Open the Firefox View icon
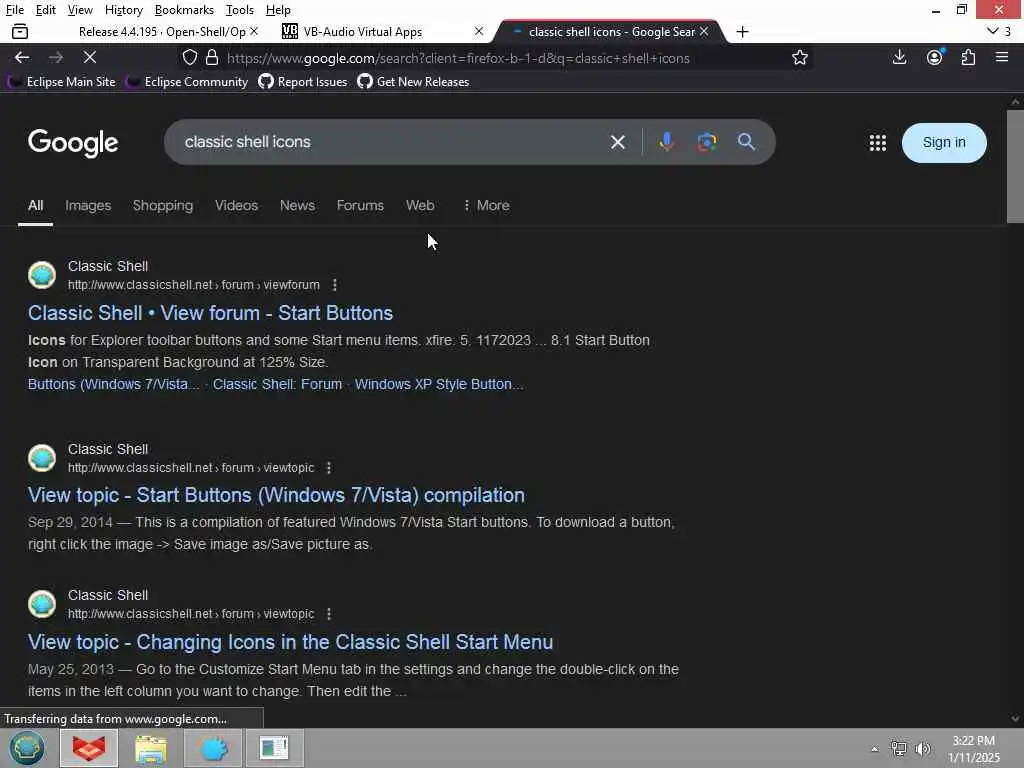Image resolution: width=1024 pixels, height=768 pixels. click(20, 31)
